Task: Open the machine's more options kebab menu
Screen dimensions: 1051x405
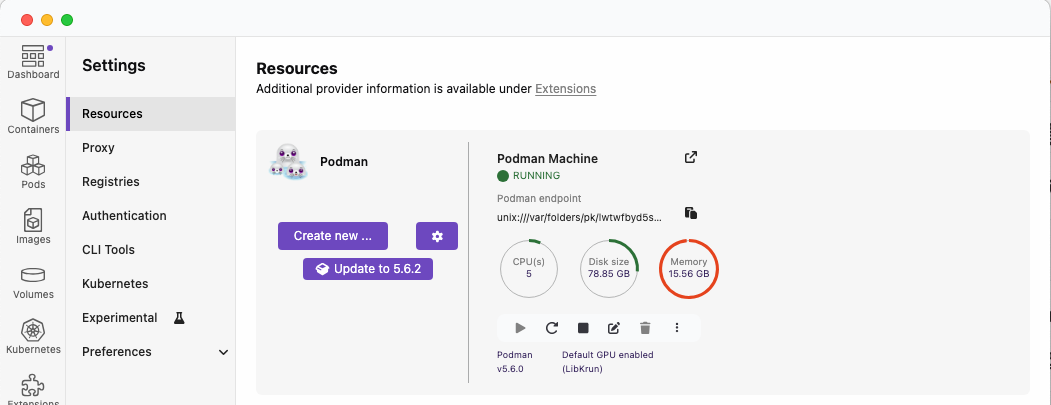Action: (x=677, y=328)
